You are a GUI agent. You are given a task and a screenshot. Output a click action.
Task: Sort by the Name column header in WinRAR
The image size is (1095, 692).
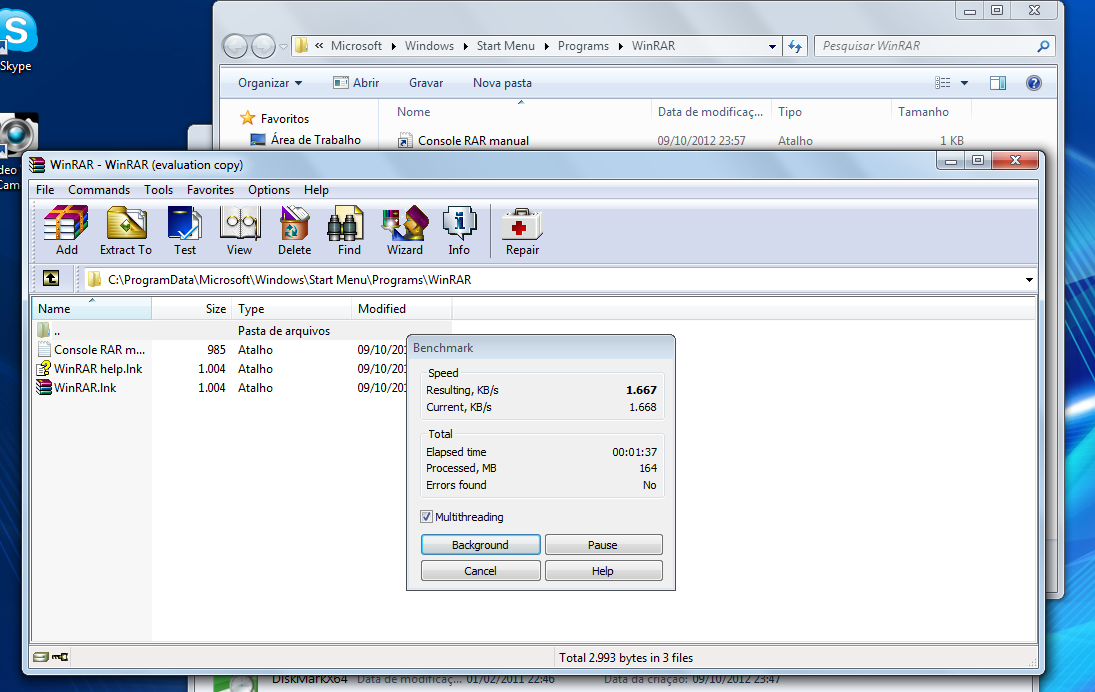[x=91, y=309]
